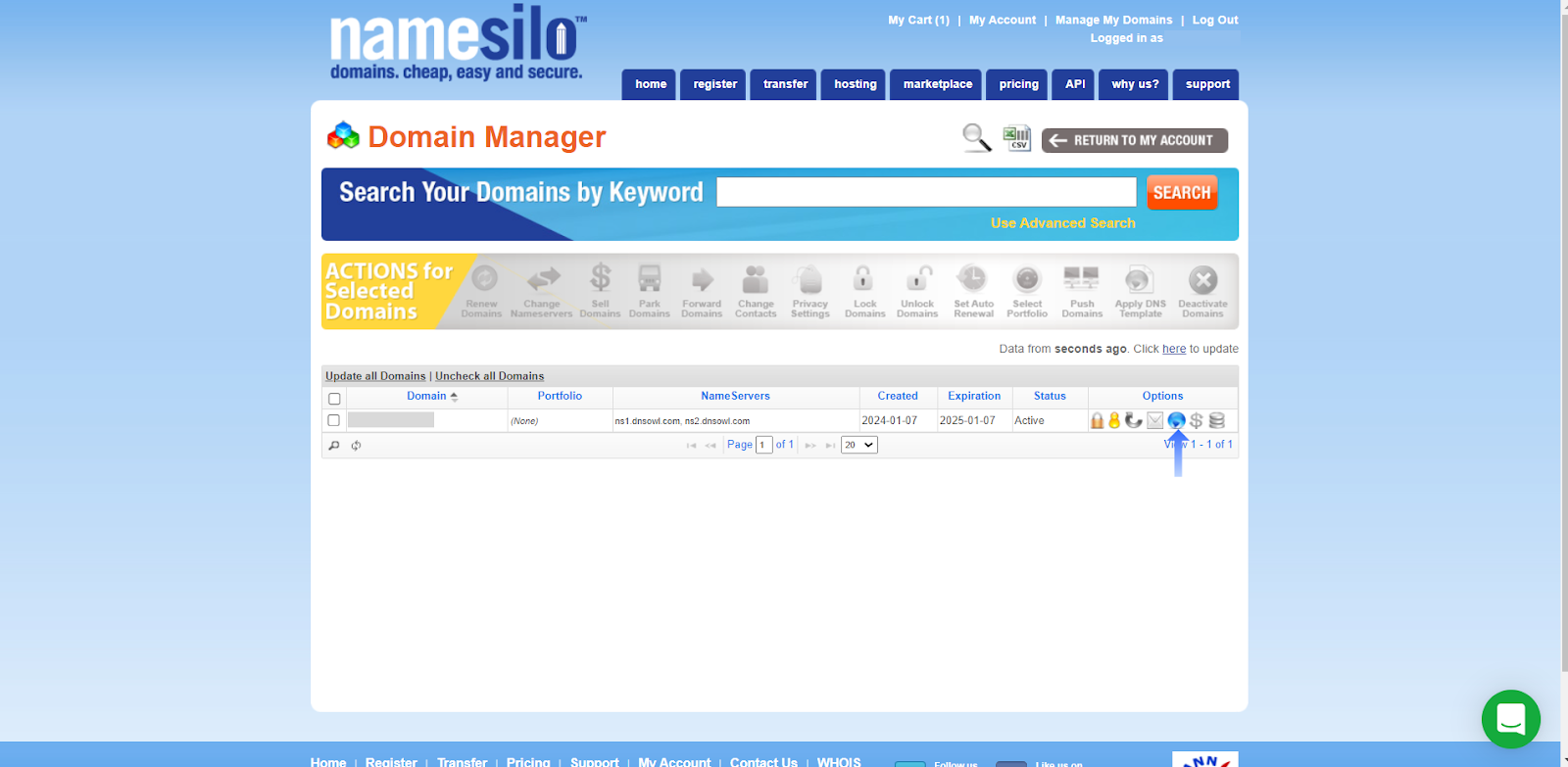Screen dimensions: 1568x767
Task: Click the Lock Domains padlock icon
Action: click(x=863, y=279)
